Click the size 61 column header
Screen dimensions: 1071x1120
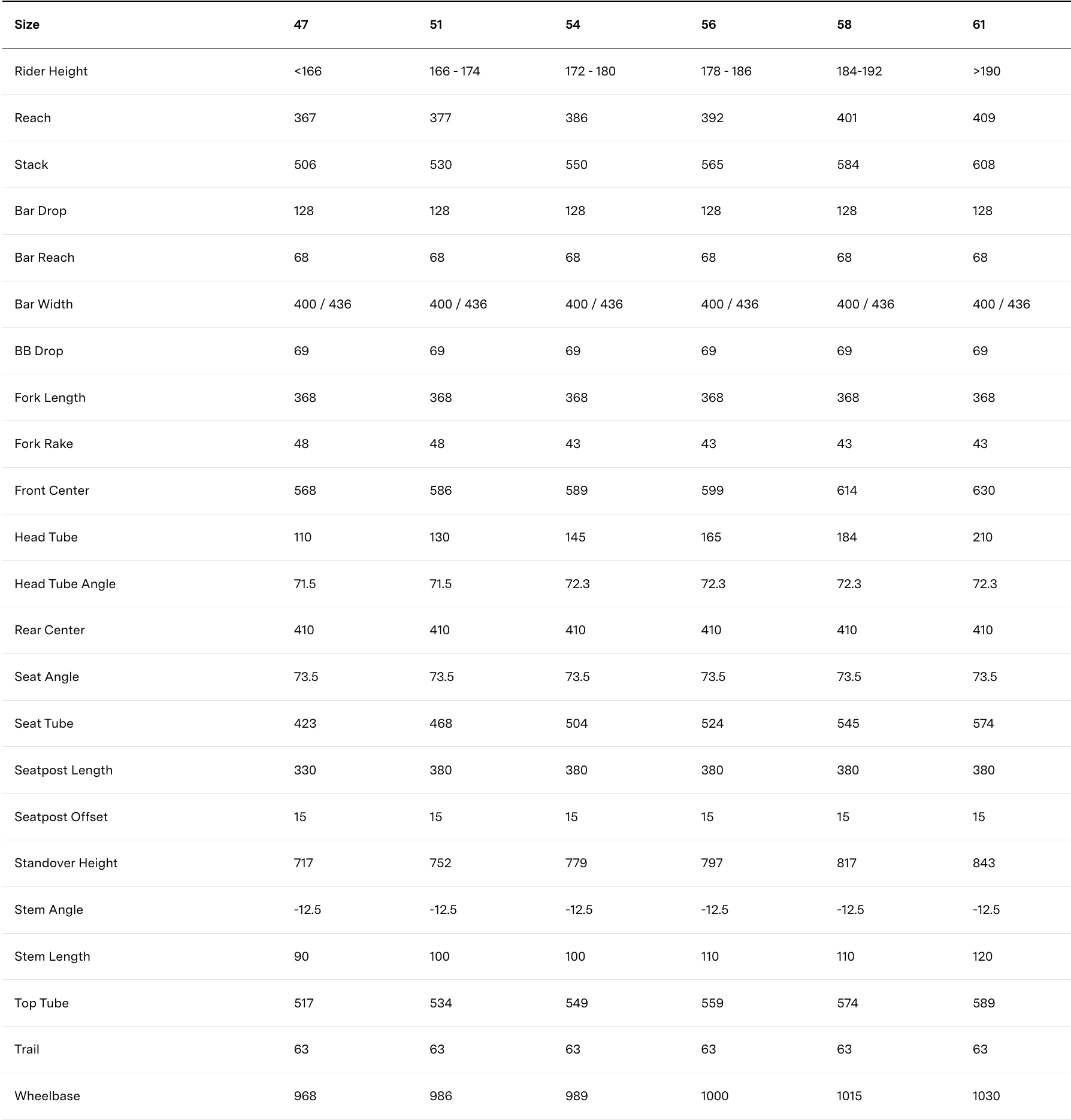(979, 25)
